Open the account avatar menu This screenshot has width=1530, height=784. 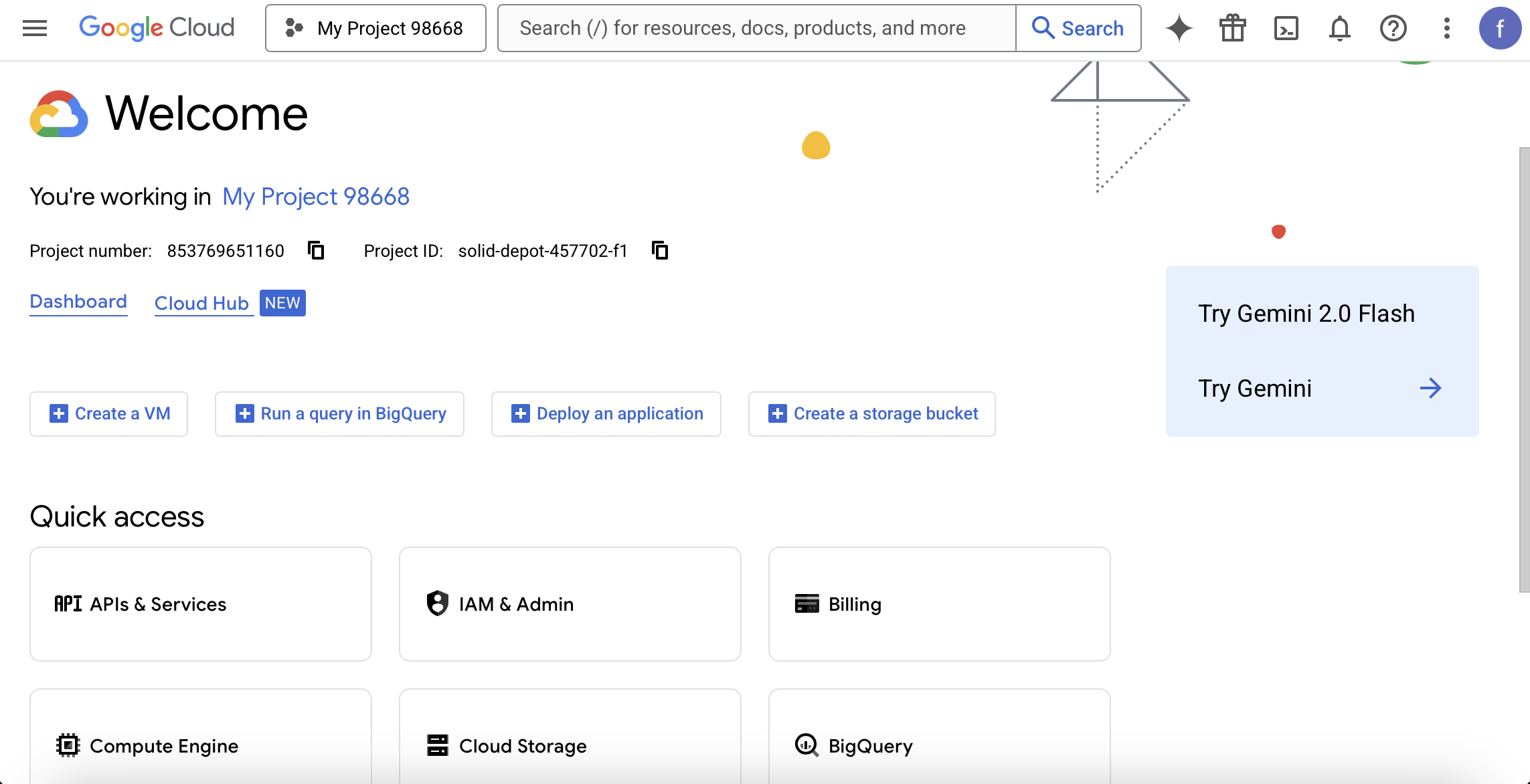click(x=1500, y=28)
